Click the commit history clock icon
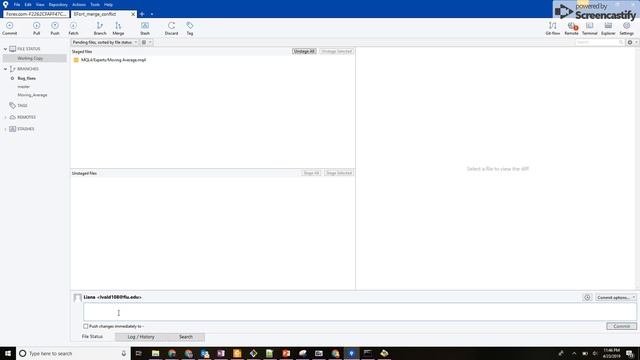 point(587,298)
